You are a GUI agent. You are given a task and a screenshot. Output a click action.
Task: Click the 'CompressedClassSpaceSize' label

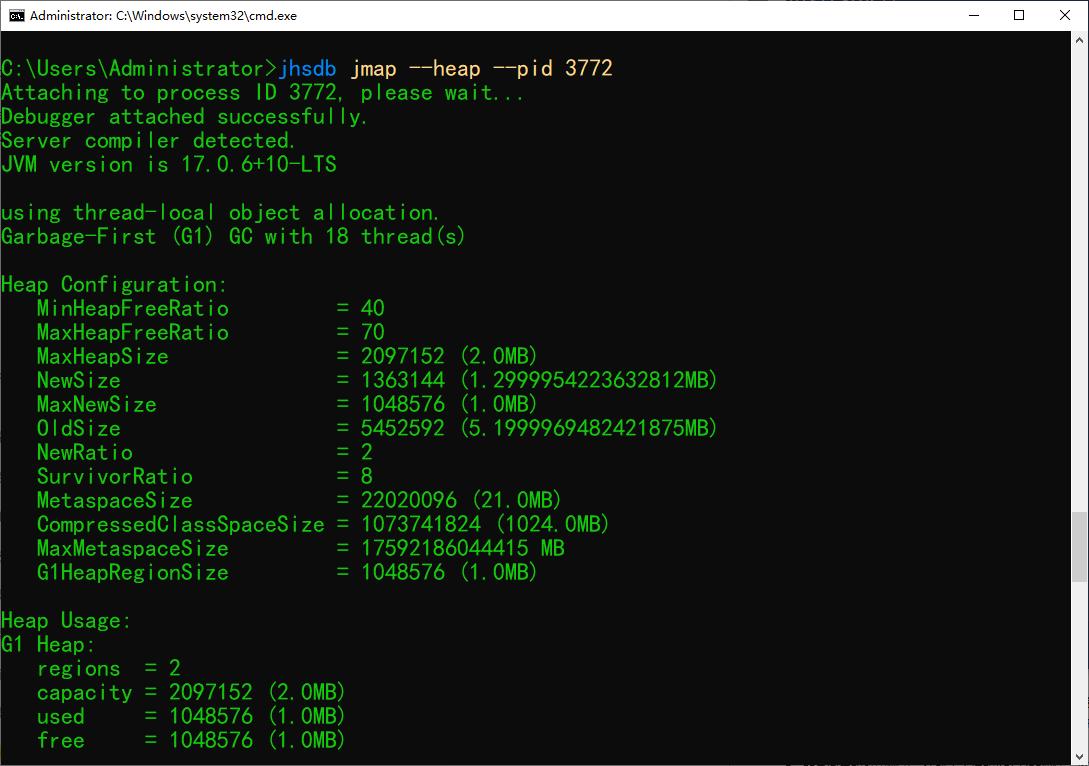181,525
